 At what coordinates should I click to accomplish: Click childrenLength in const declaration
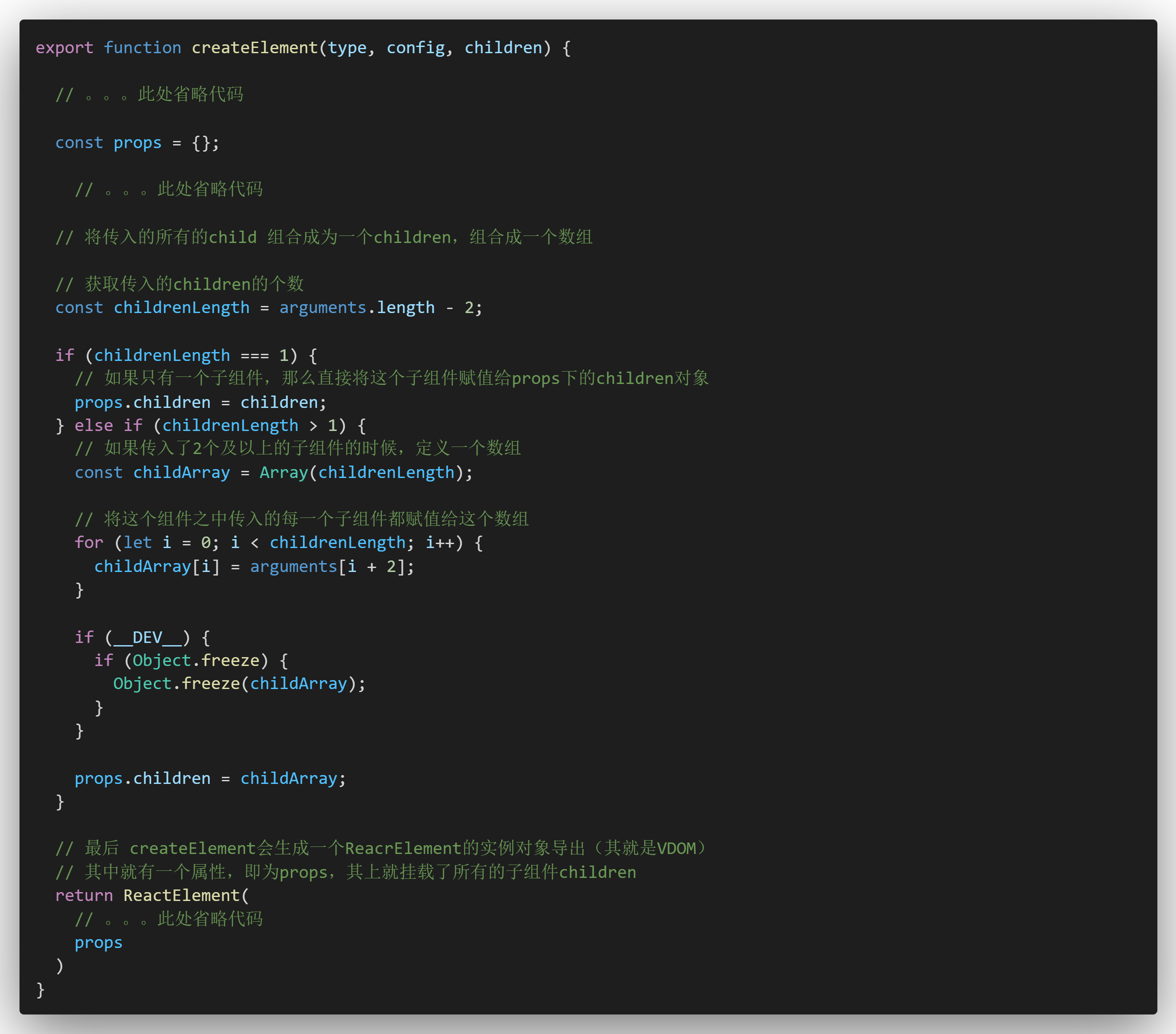point(181,308)
